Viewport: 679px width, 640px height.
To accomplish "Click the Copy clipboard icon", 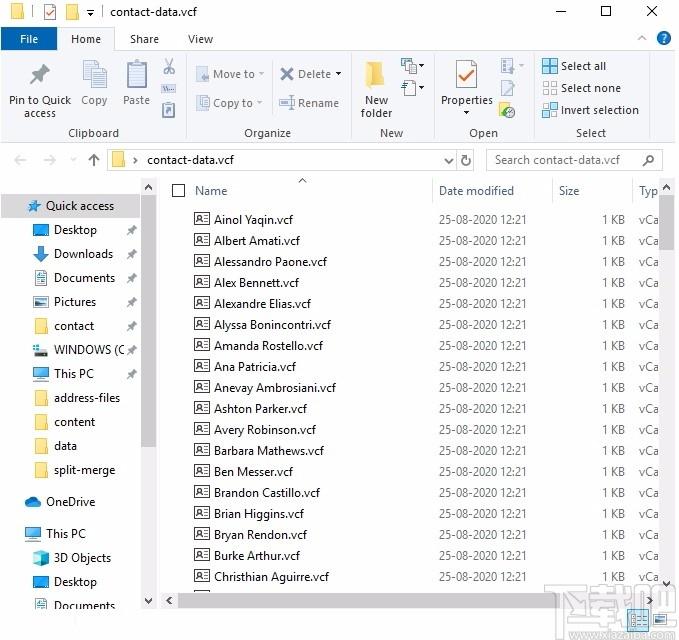I will click(94, 74).
